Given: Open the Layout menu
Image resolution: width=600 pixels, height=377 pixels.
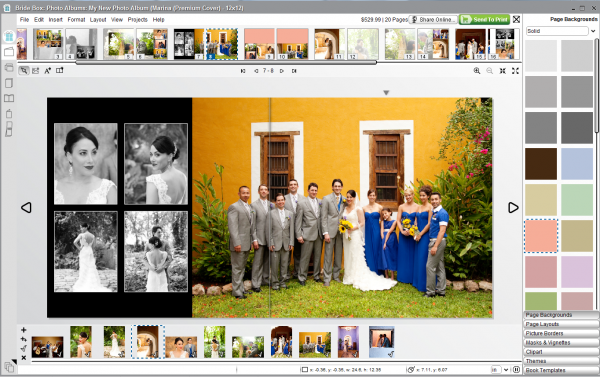Looking at the screenshot, I should coord(98,20).
